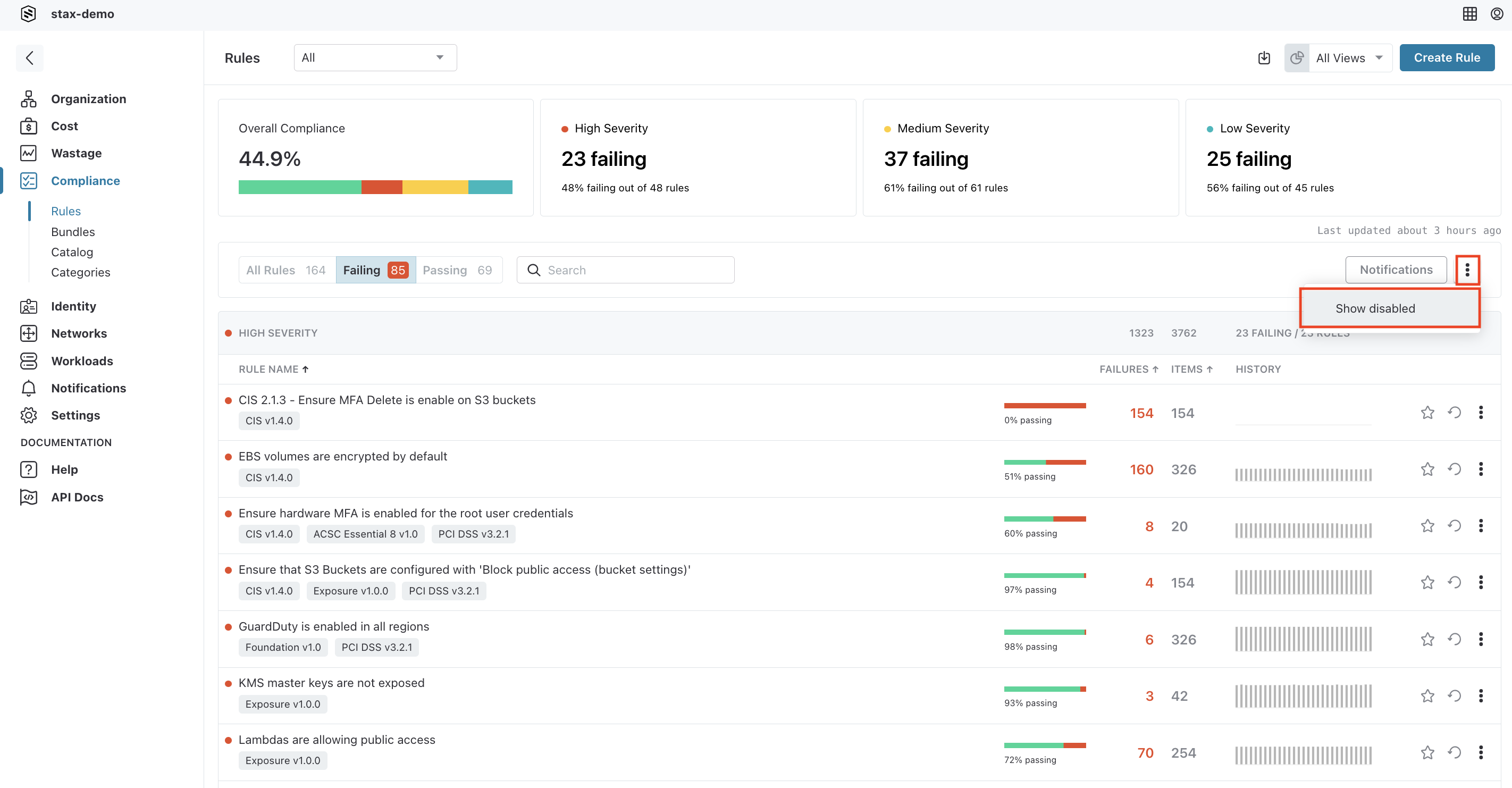
Task: Click the Organization sidebar icon
Action: [x=29, y=98]
